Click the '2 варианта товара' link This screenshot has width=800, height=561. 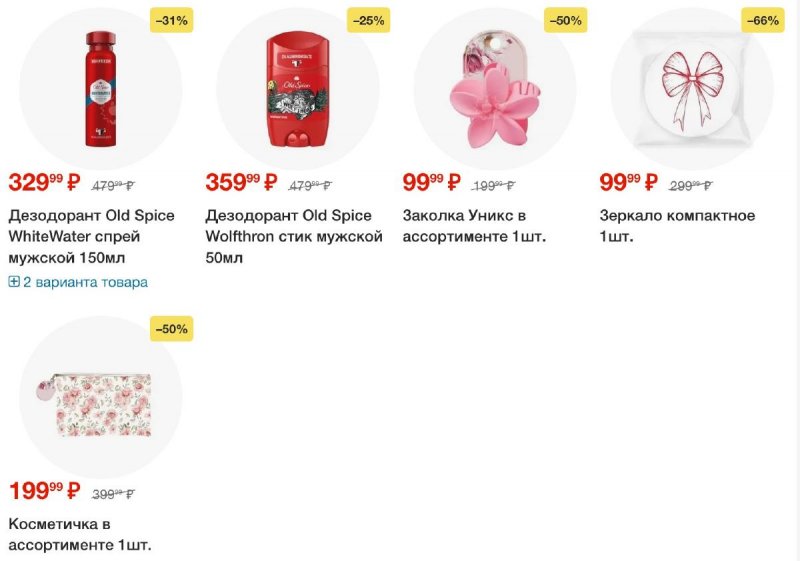tap(85, 282)
